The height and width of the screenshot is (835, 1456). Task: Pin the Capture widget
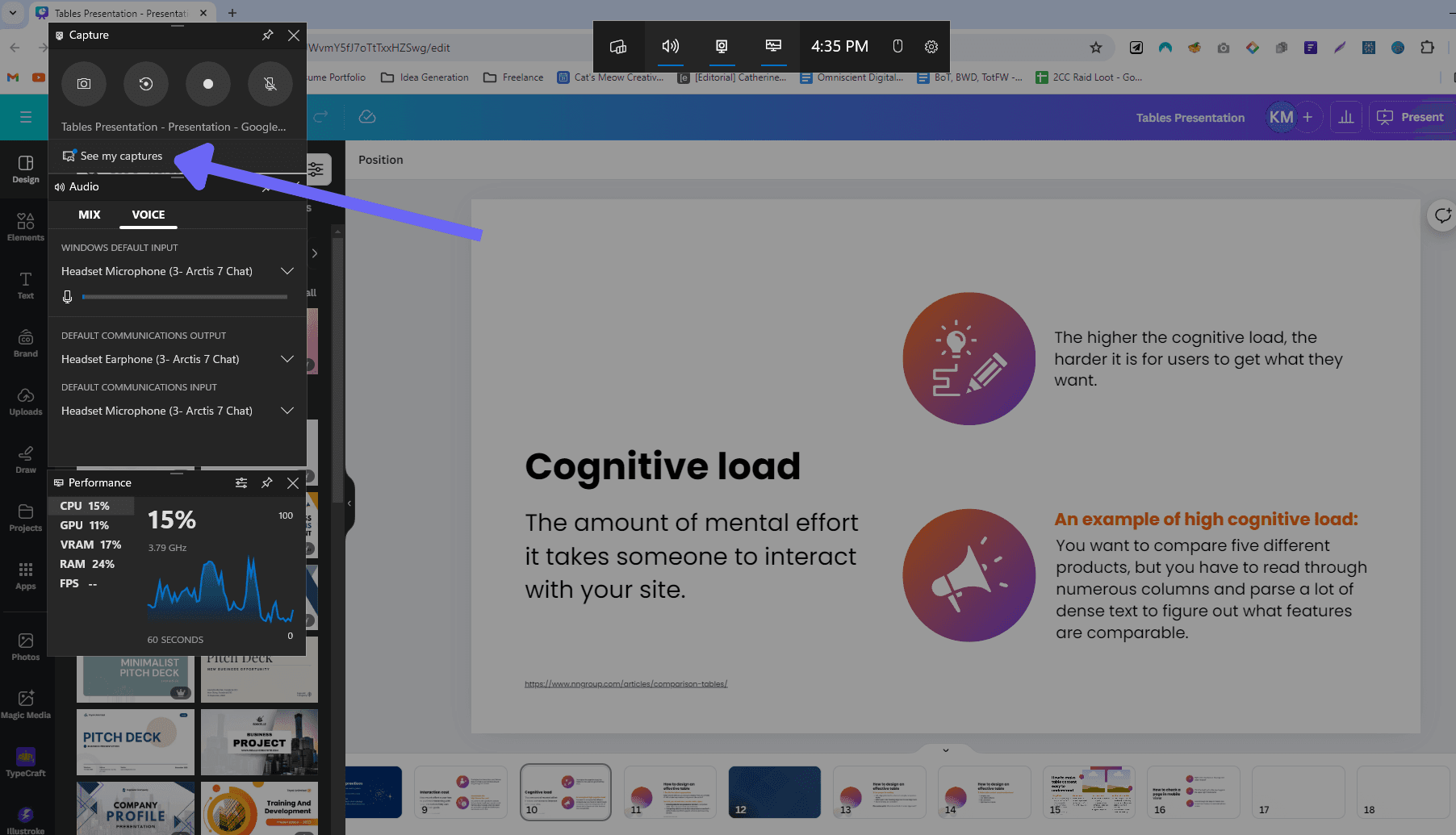[x=267, y=35]
